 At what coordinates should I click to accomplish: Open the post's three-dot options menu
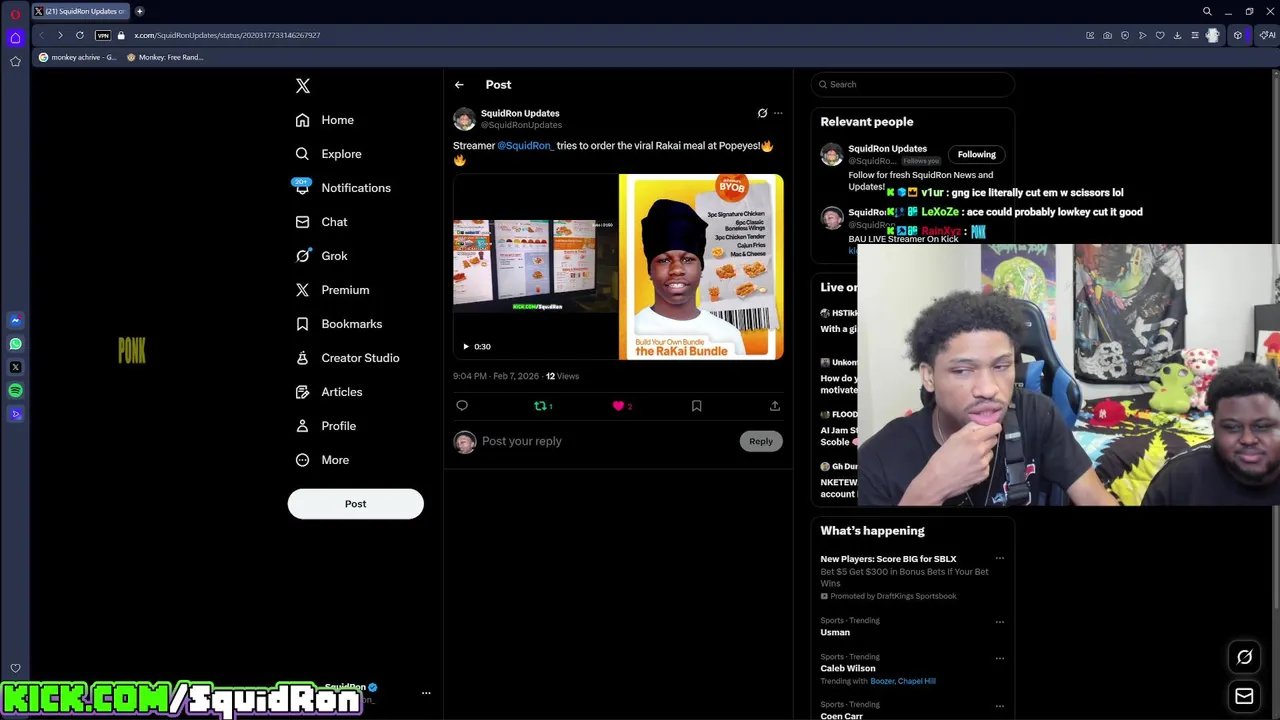coord(778,113)
